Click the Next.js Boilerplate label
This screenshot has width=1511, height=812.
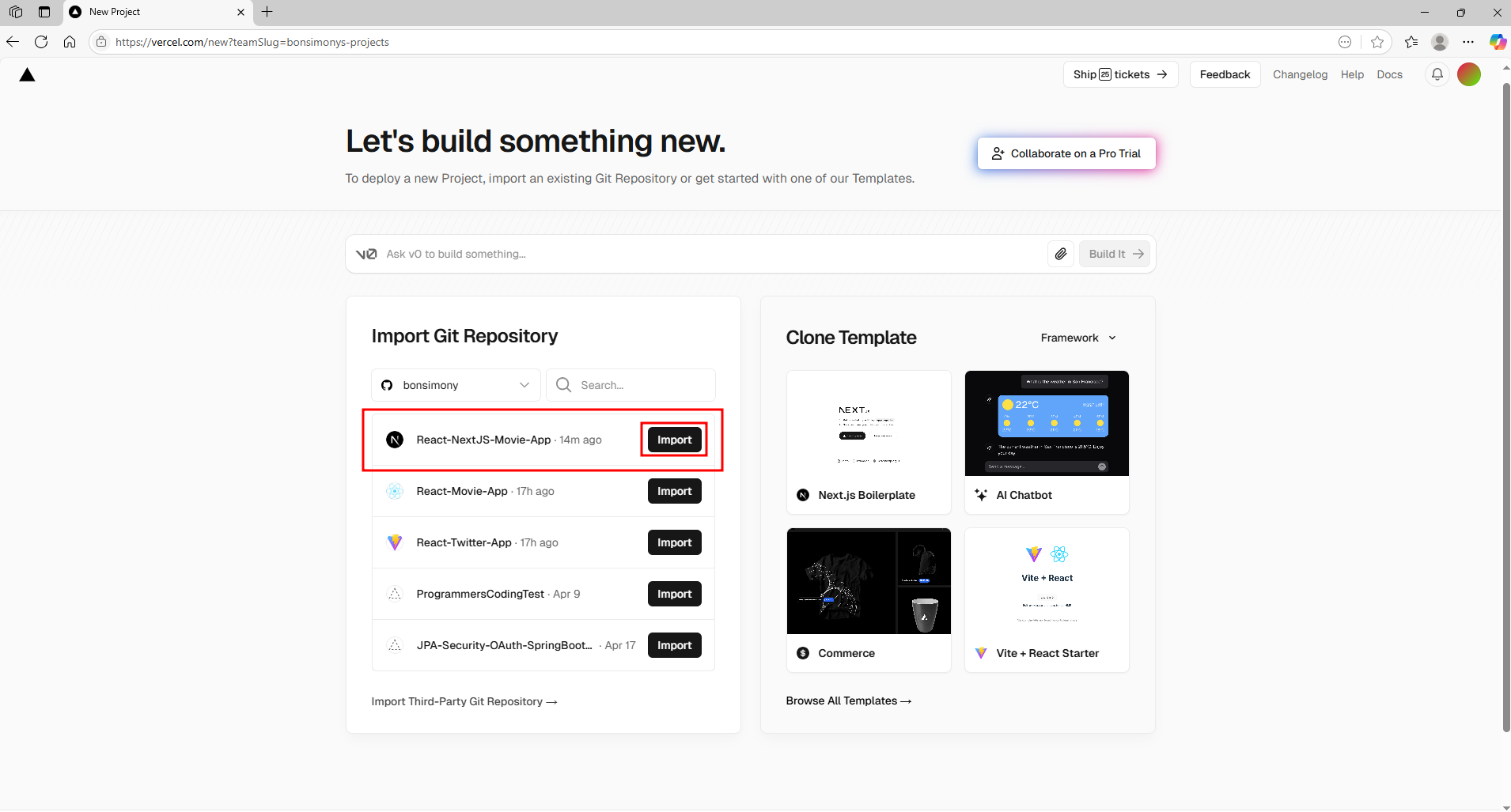(866, 495)
